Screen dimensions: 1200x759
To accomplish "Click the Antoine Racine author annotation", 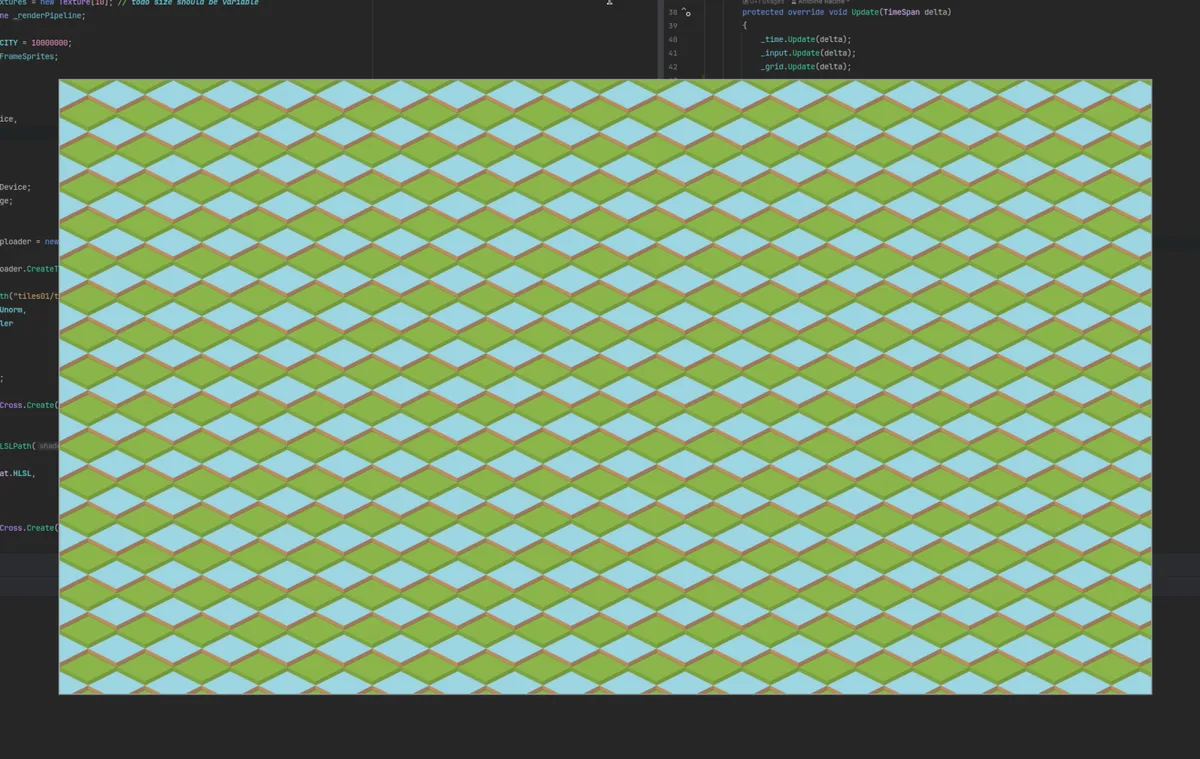I will tap(819, 2).
